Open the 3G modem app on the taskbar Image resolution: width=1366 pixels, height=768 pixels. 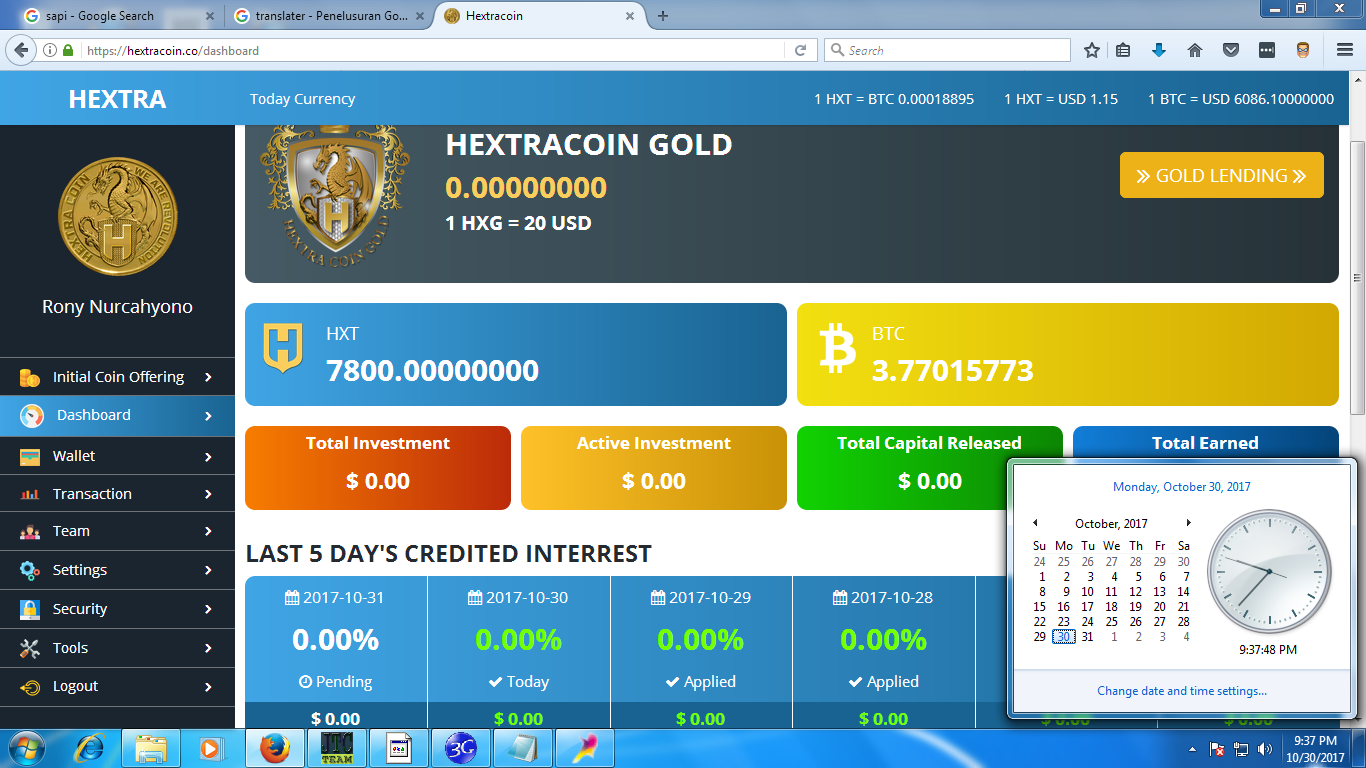[459, 748]
